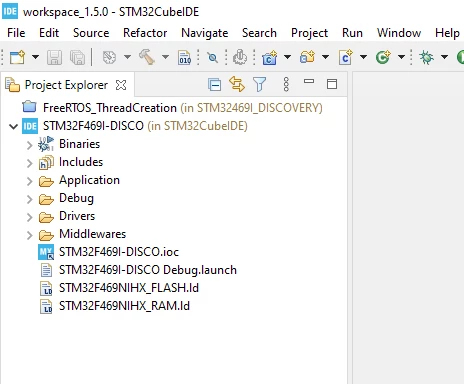Expand the Application folder
The image size is (464, 384).
(x=29, y=181)
